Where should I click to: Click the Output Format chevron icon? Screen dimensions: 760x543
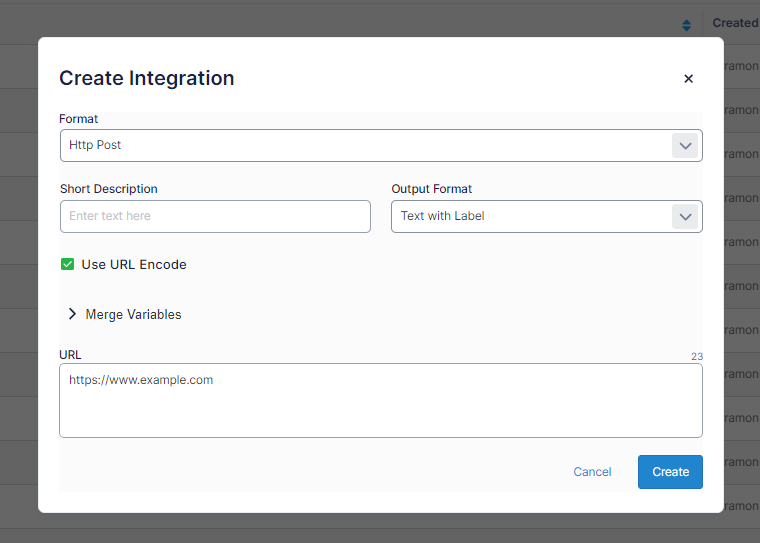click(x=685, y=217)
